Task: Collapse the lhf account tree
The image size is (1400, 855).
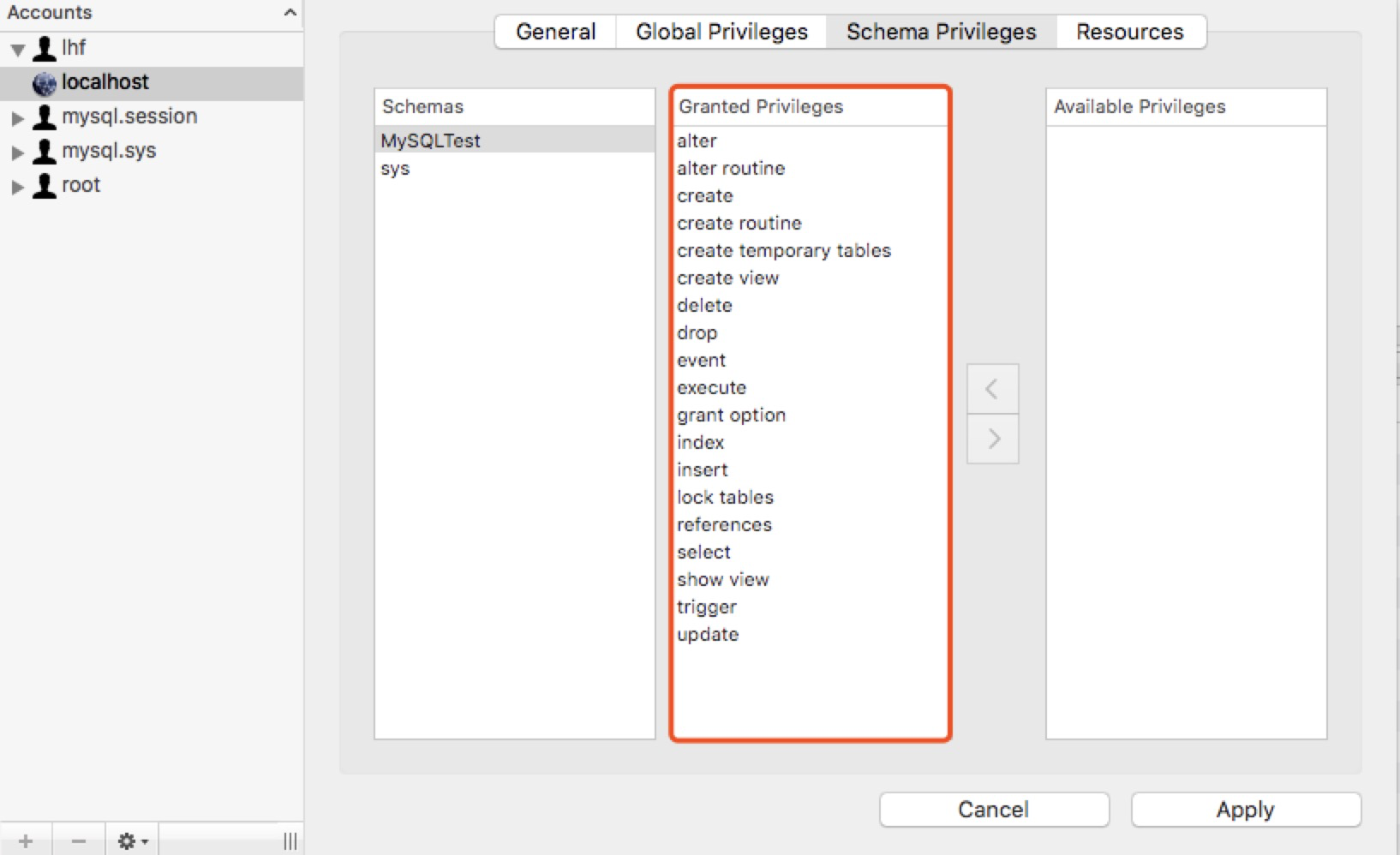Action: [17, 50]
